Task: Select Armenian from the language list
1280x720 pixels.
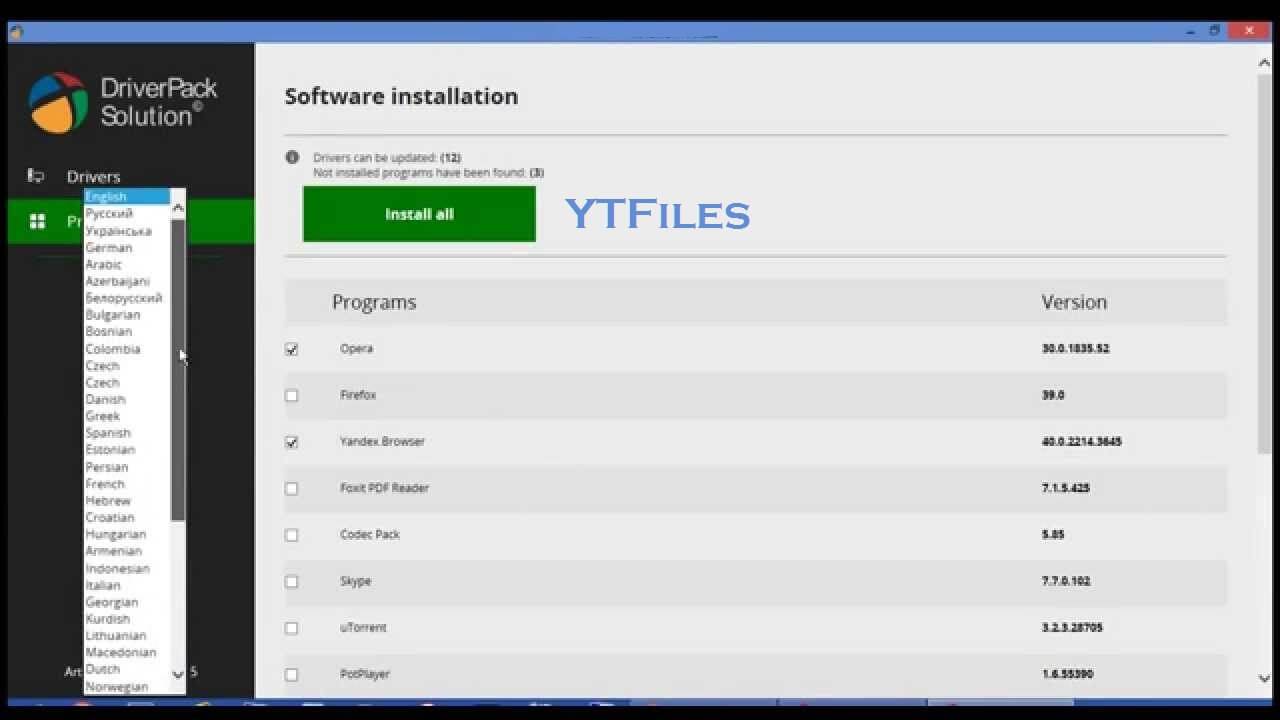Action: pos(127,551)
